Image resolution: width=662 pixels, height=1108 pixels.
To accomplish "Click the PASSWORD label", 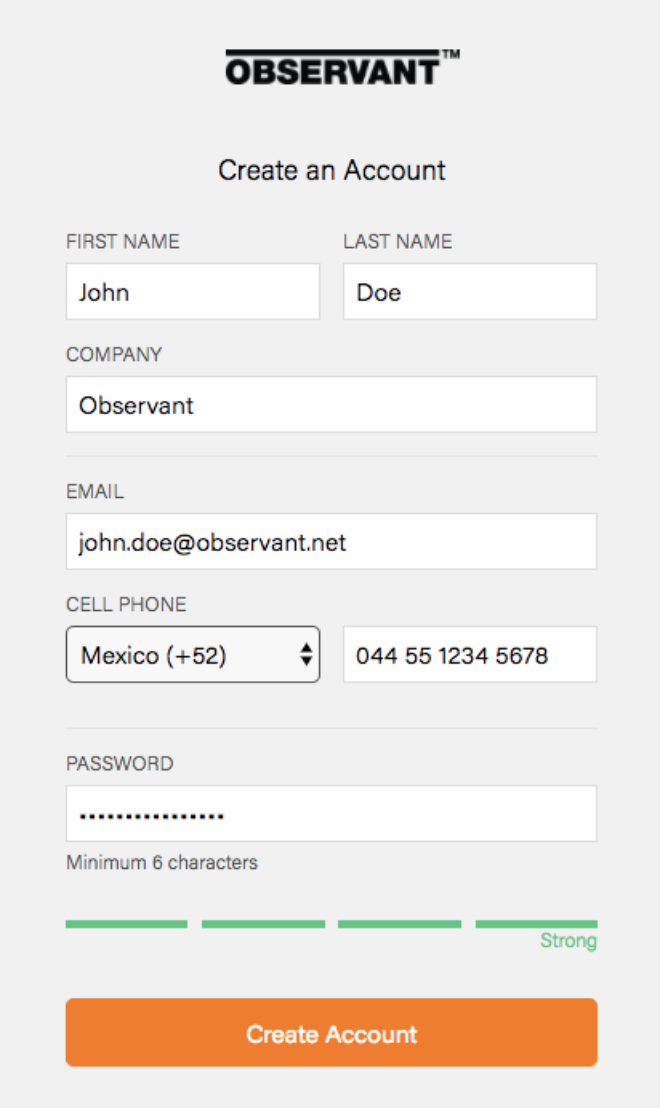I will 119,763.
